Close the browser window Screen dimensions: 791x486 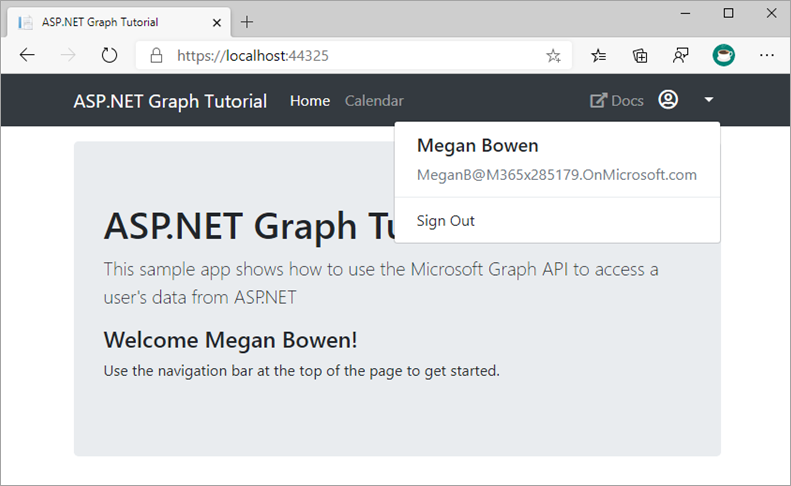click(x=771, y=13)
